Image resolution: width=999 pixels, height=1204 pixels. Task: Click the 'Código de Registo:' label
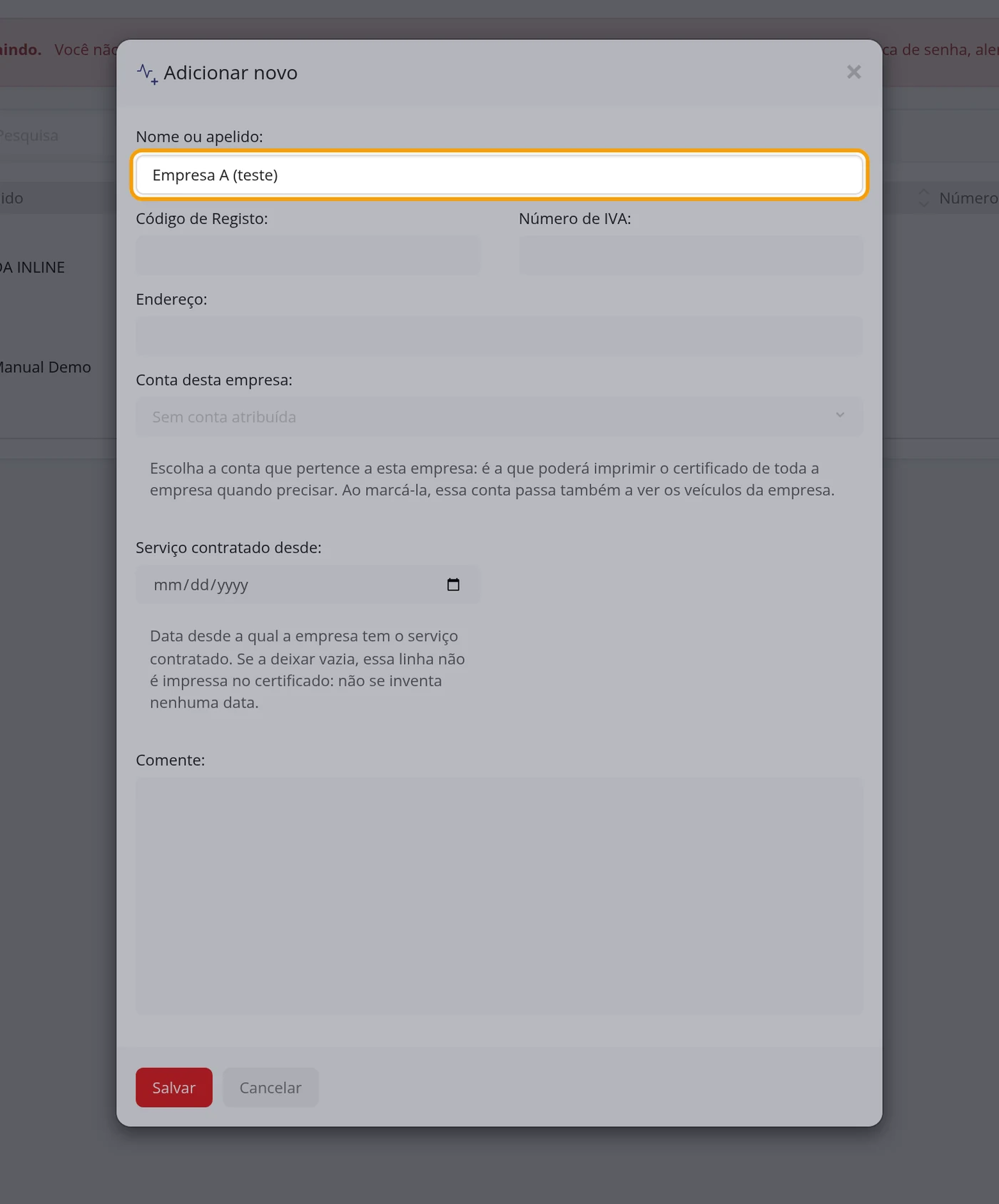(x=202, y=219)
